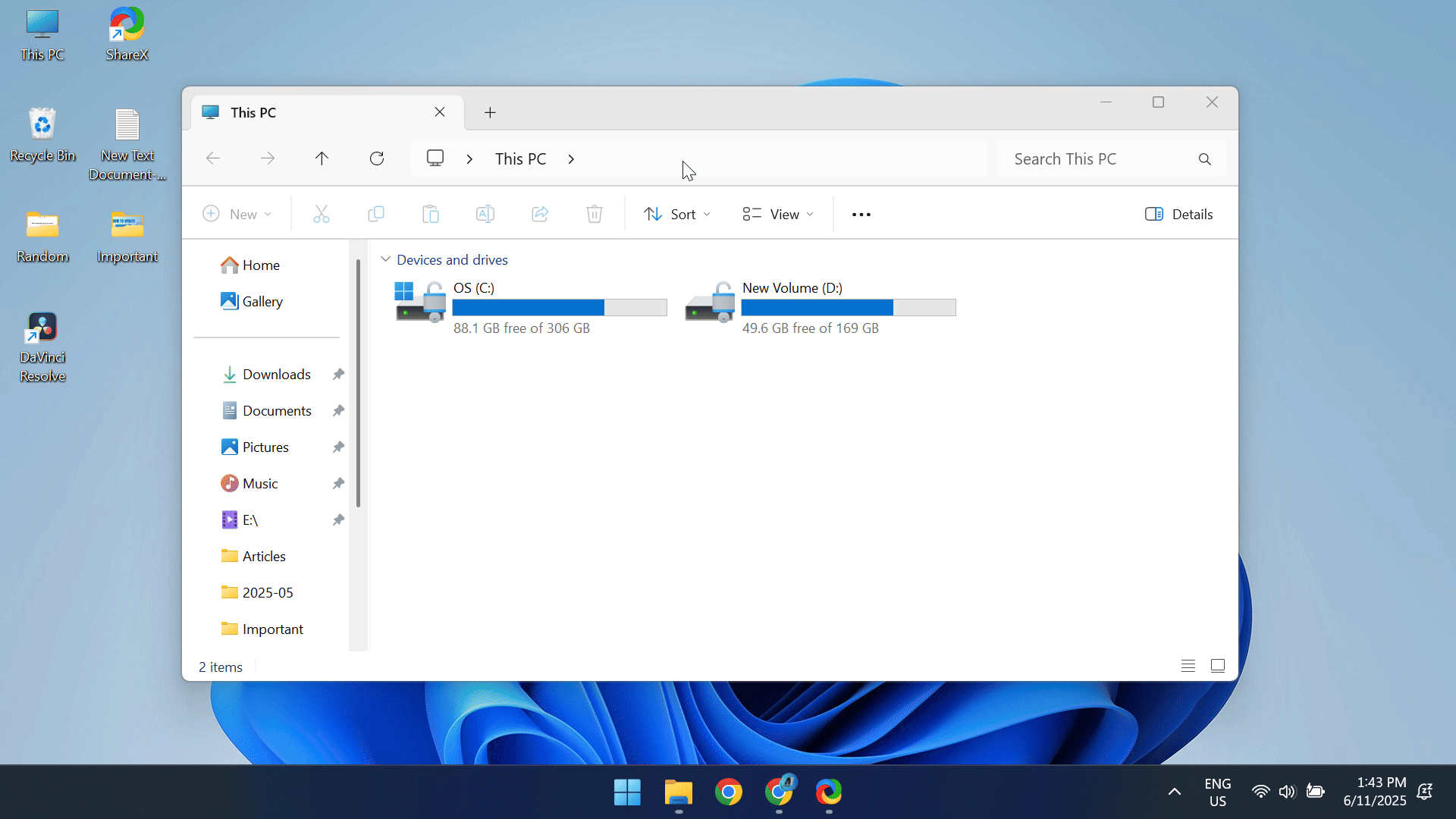This screenshot has height=819, width=1456.
Task: Click the Share icon in toolbar
Action: (x=540, y=215)
